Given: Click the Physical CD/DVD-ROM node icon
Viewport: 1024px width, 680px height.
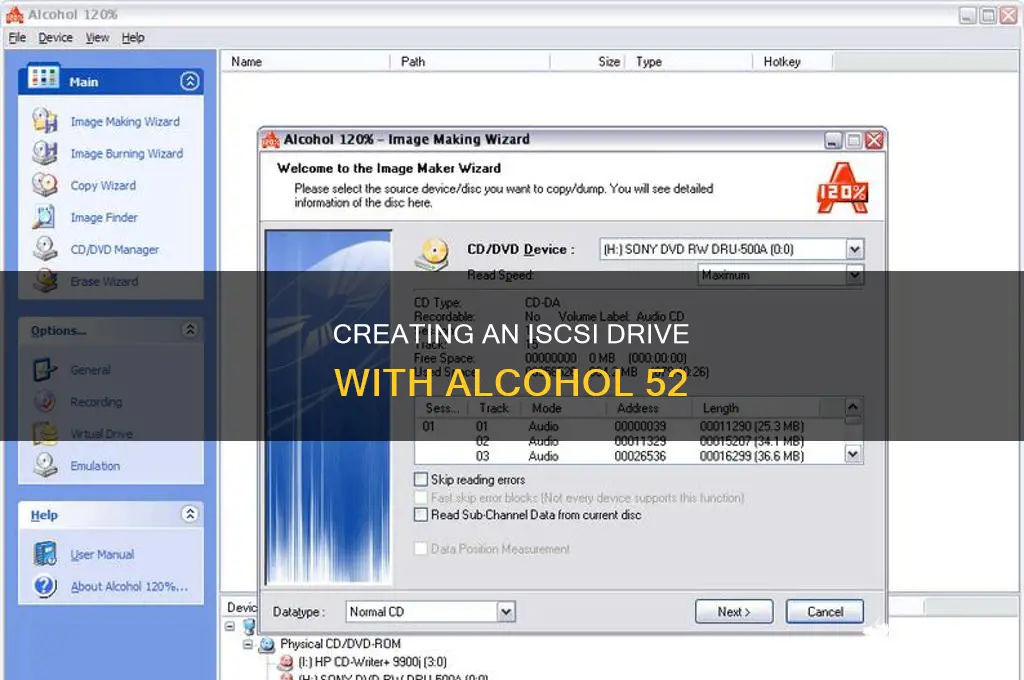Looking at the screenshot, I should click(x=266, y=645).
